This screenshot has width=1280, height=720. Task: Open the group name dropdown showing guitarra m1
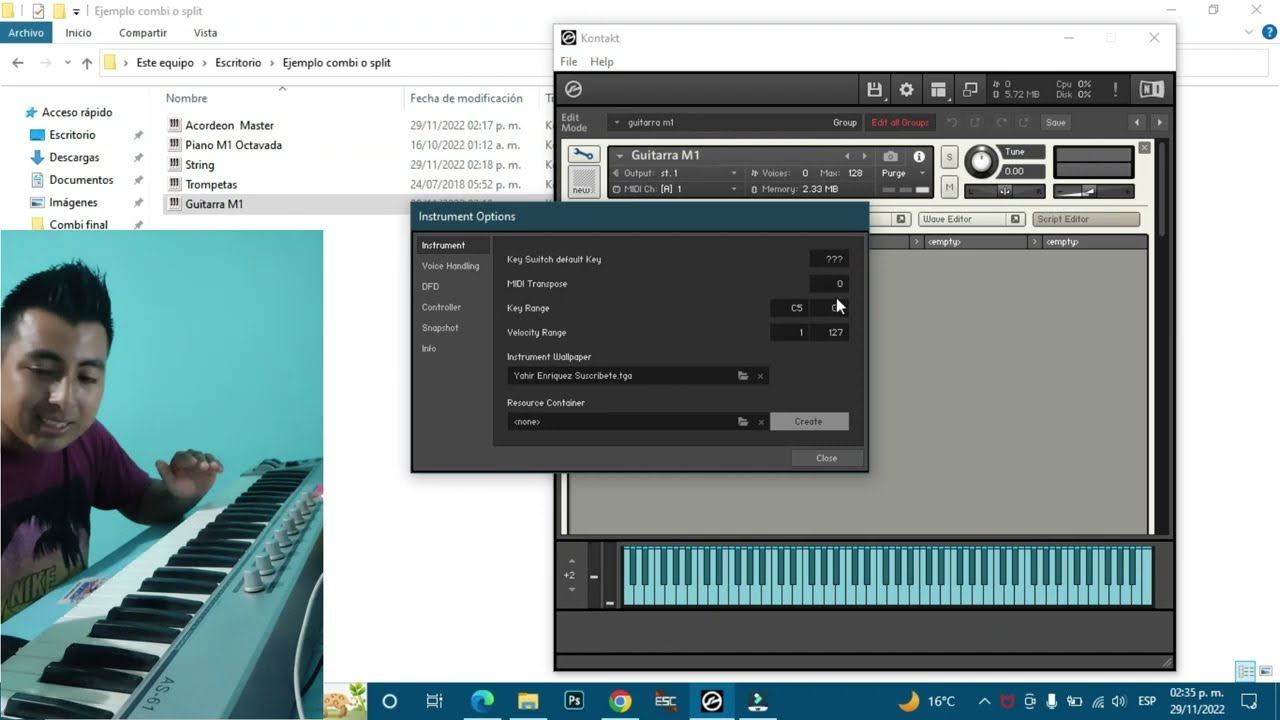[735, 122]
